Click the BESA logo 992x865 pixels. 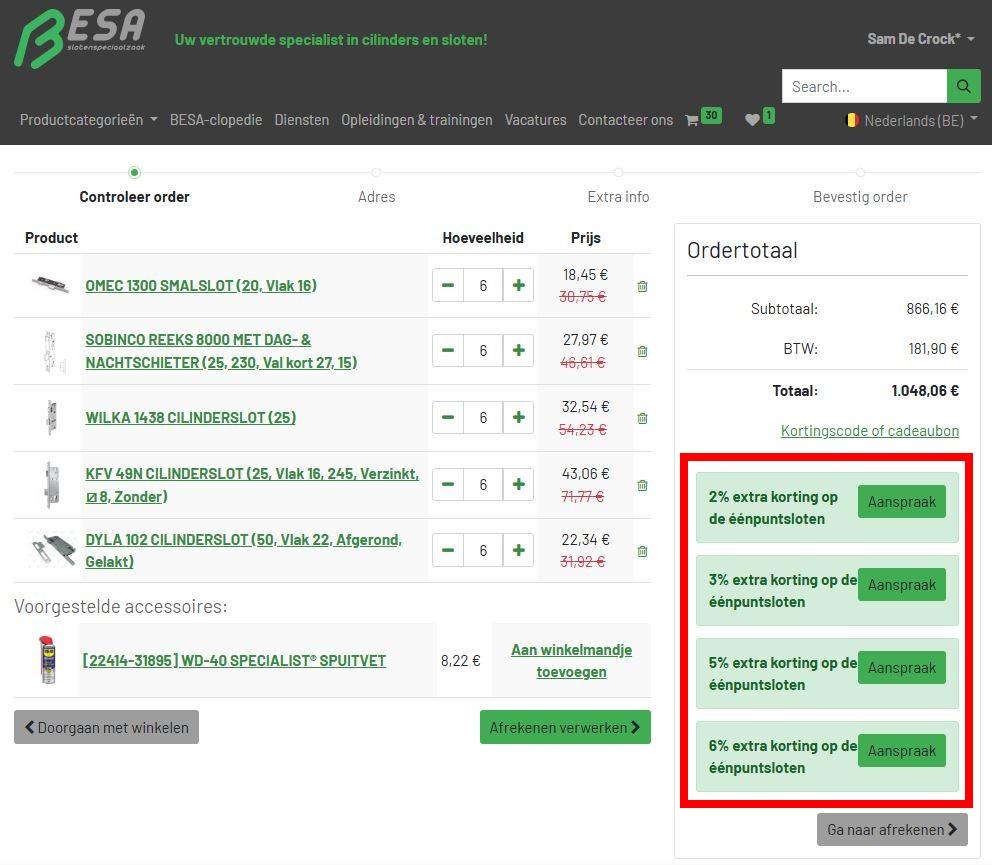(80, 39)
